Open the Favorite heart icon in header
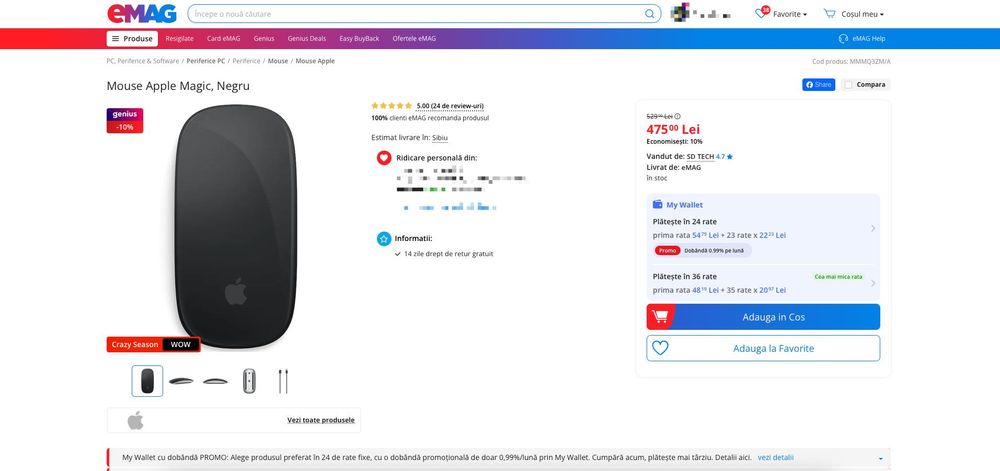Image resolution: width=1000 pixels, height=471 pixels. 763,14
